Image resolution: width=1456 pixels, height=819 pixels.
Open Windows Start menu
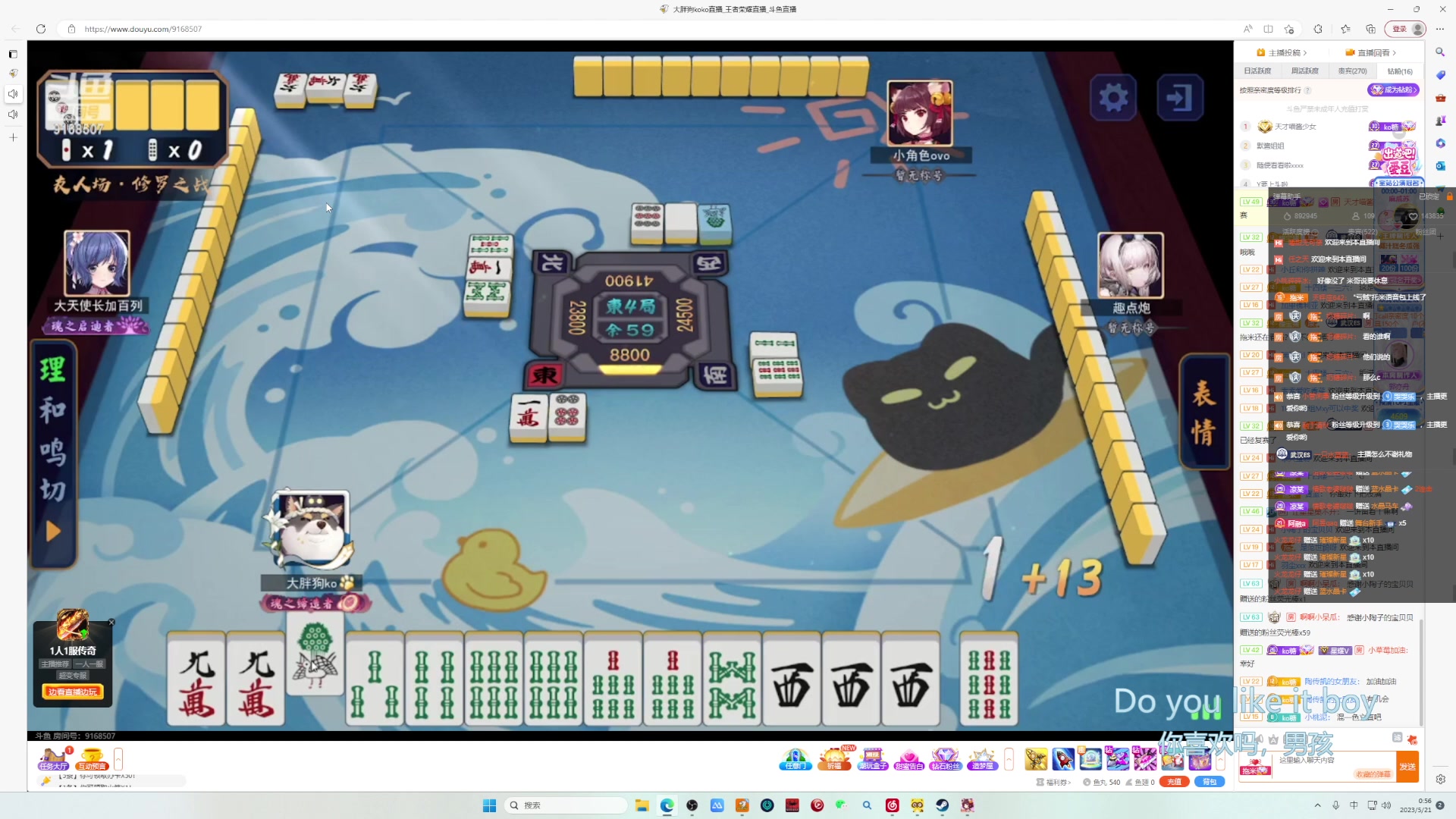coord(489,805)
